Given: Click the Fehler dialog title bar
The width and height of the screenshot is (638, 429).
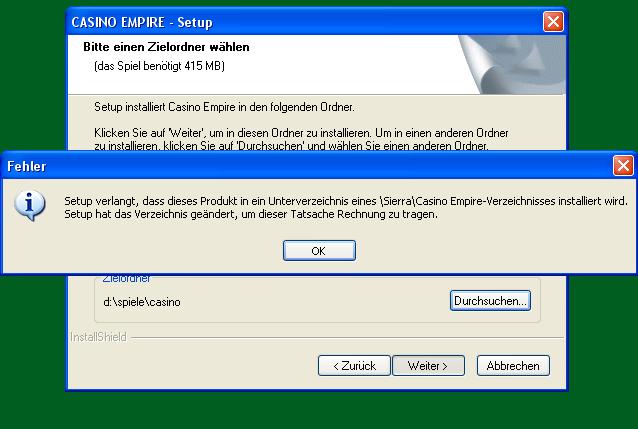Looking at the screenshot, I should pyautogui.click(x=300, y=166).
